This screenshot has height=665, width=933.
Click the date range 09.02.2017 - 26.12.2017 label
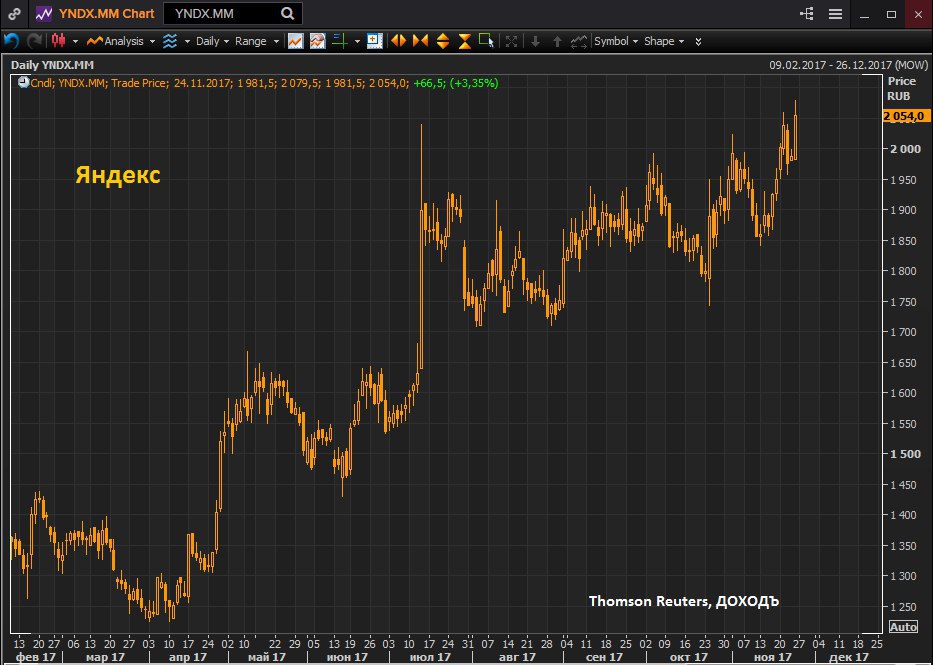pos(849,65)
